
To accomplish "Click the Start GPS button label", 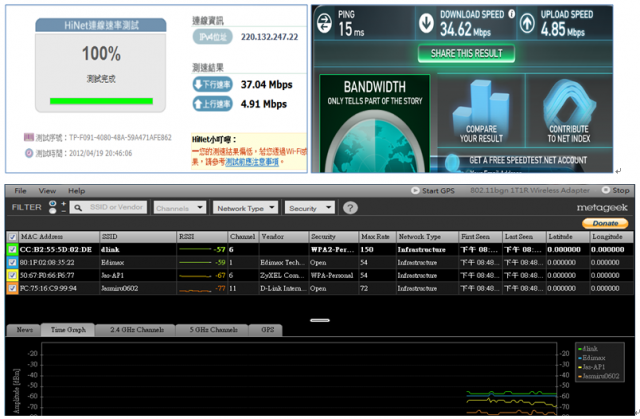I will click(x=438, y=191).
